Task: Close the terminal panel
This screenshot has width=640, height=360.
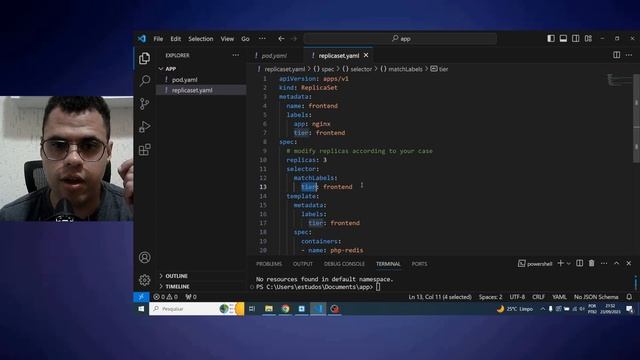Action: tap(629, 263)
